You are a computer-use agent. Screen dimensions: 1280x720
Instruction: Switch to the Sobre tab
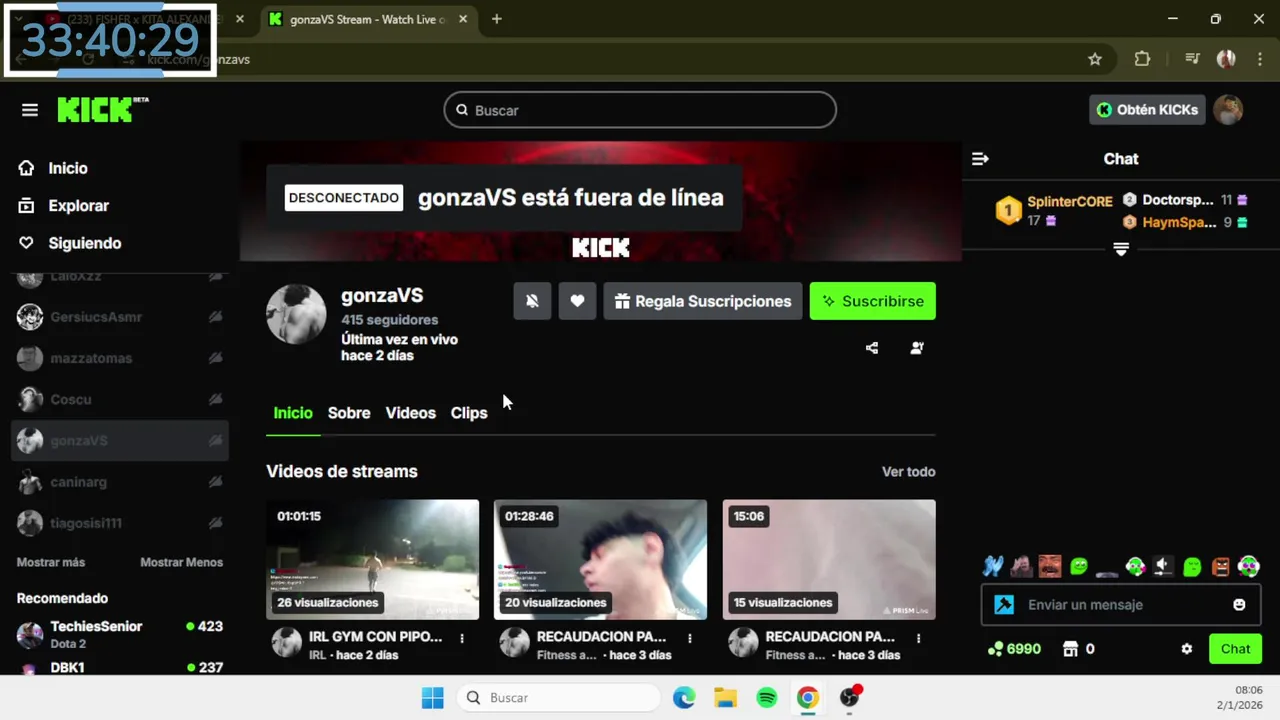pos(349,413)
